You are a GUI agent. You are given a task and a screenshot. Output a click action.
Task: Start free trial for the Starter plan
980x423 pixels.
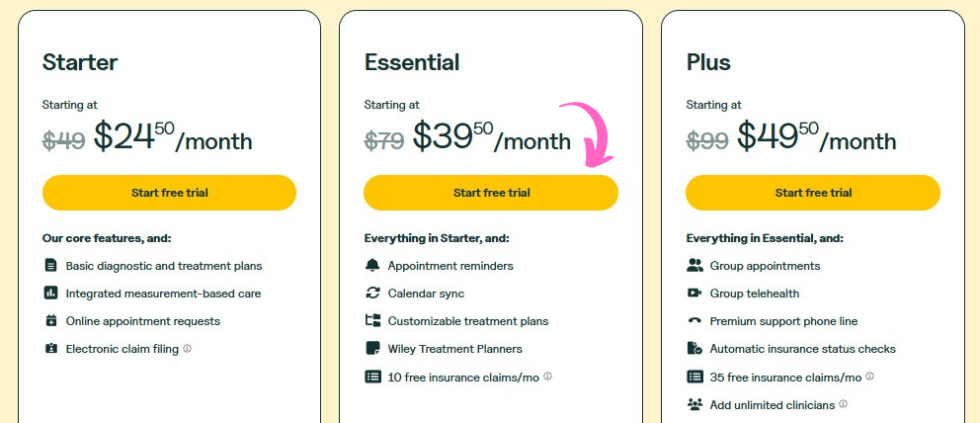point(169,193)
